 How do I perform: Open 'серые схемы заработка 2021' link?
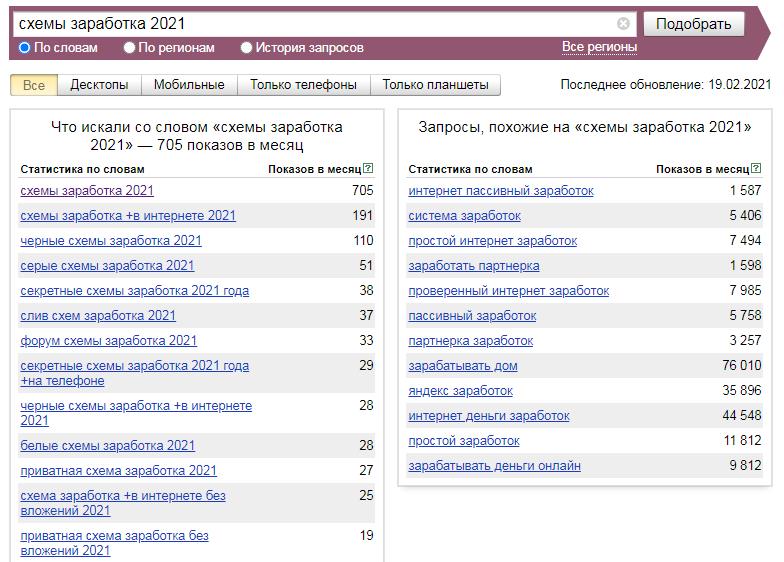107,266
